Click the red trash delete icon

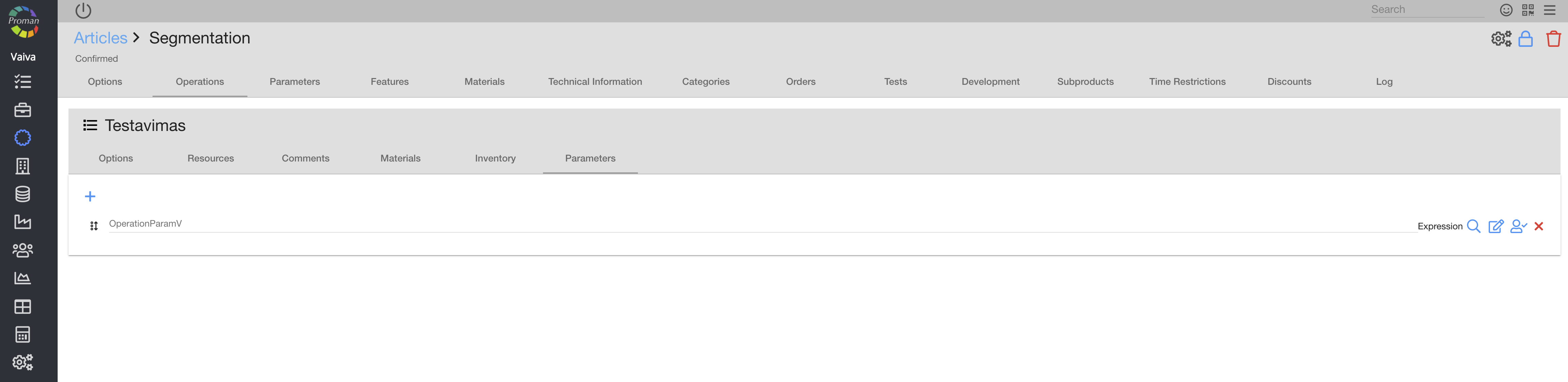(x=1553, y=39)
